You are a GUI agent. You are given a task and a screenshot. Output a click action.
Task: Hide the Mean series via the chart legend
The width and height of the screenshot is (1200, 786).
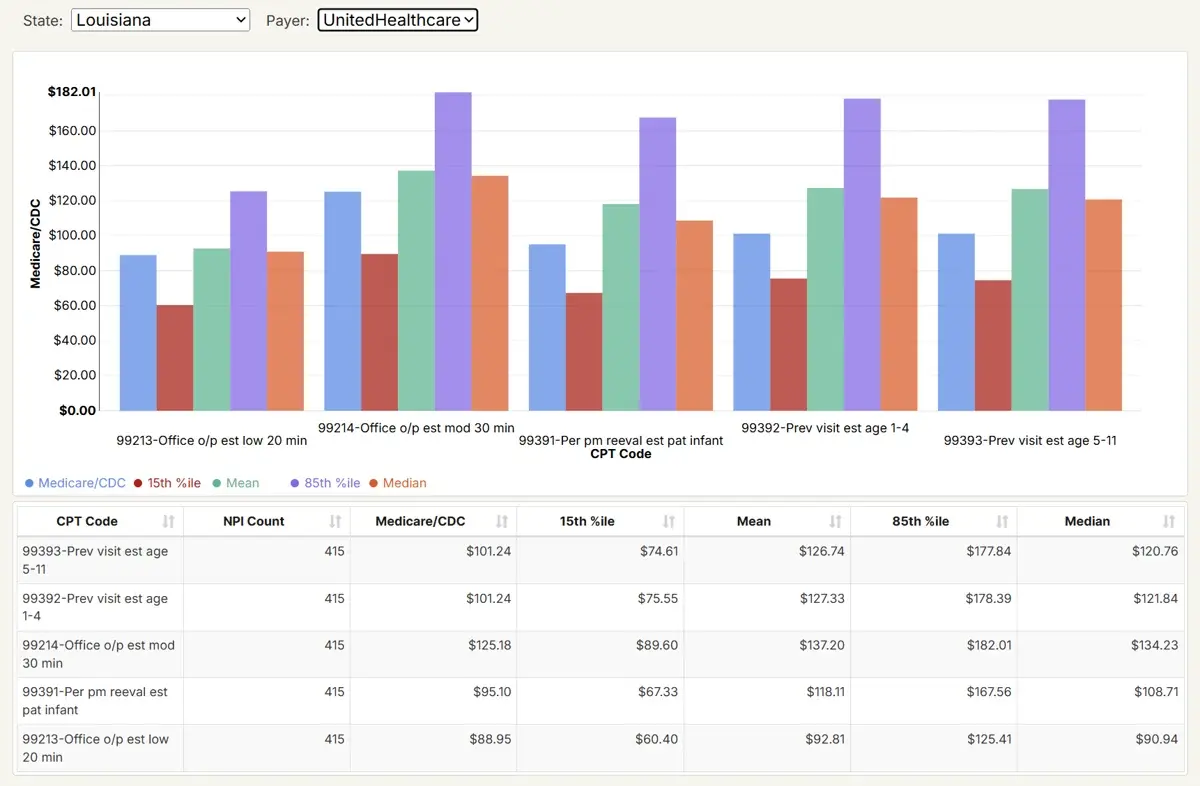click(x=216, y=483)
